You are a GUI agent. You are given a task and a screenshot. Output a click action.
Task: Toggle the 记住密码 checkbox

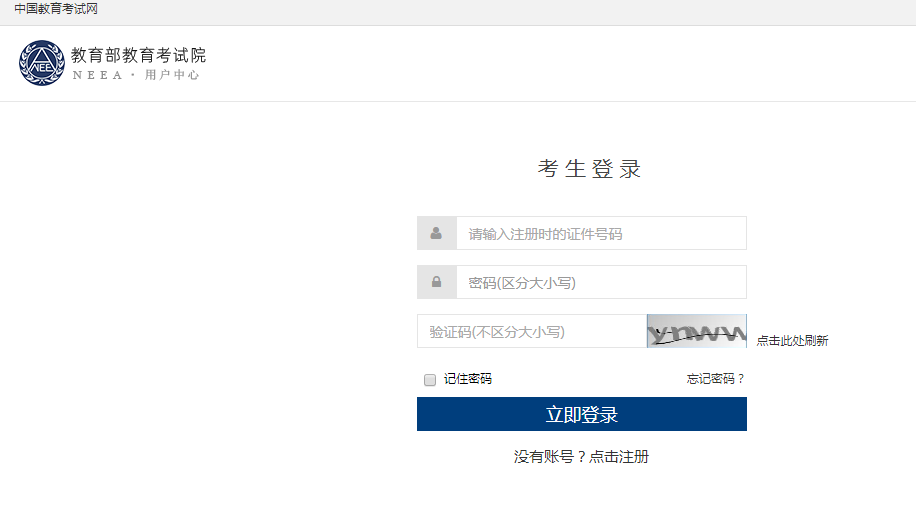[x=430, y=380]
